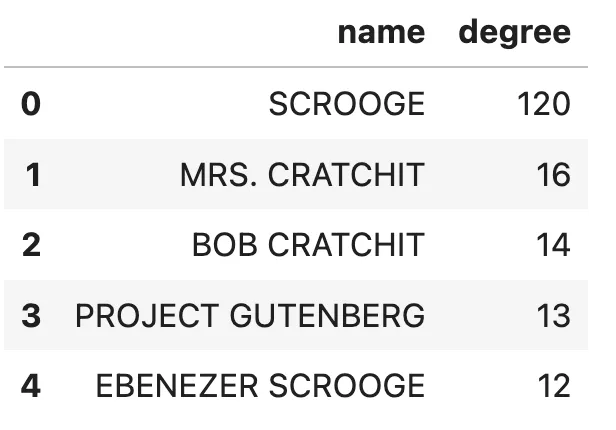
Task: Click the 'name' column header
Action: coord(380,33)
